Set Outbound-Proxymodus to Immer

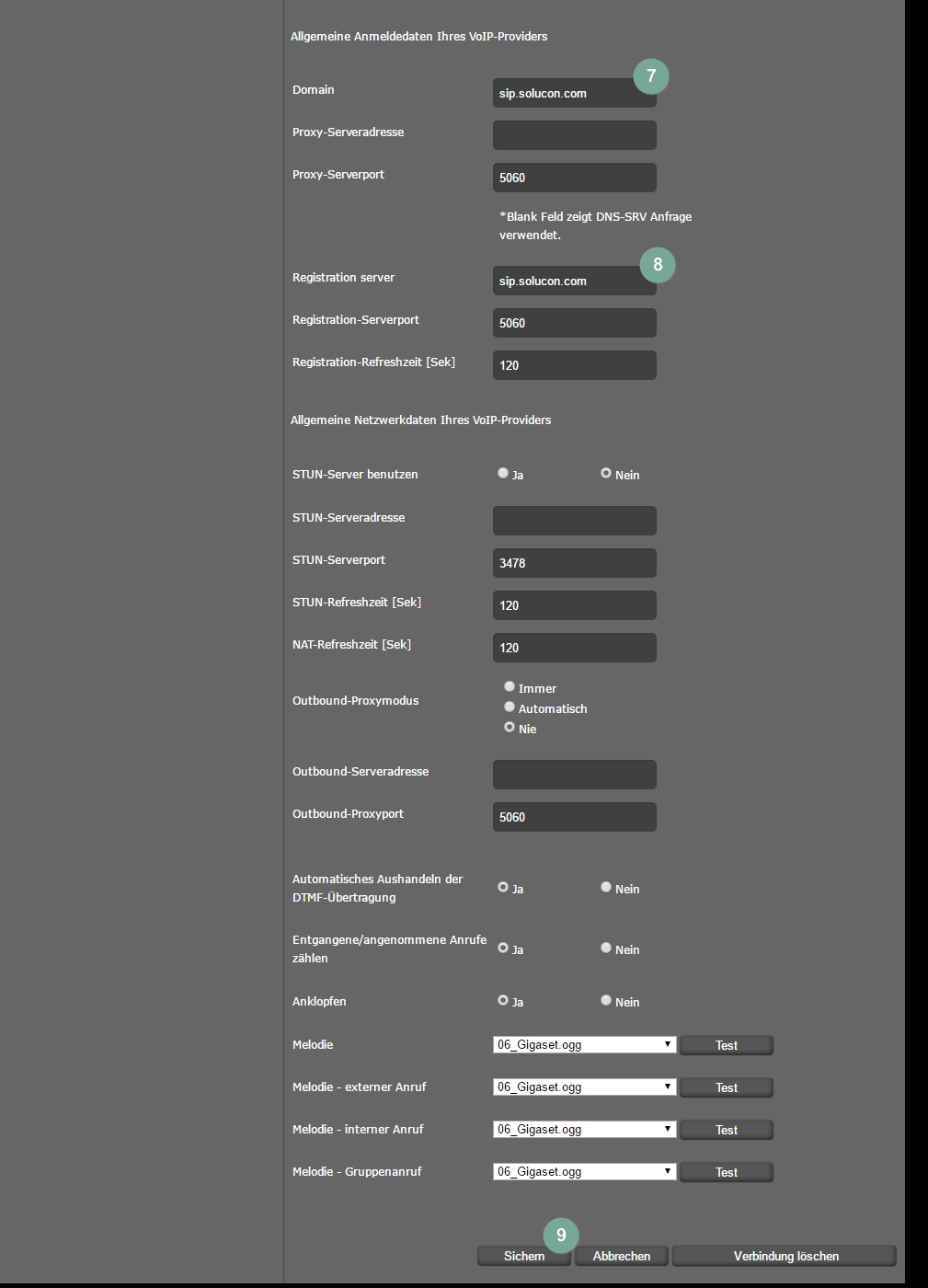tap(510, 687)
